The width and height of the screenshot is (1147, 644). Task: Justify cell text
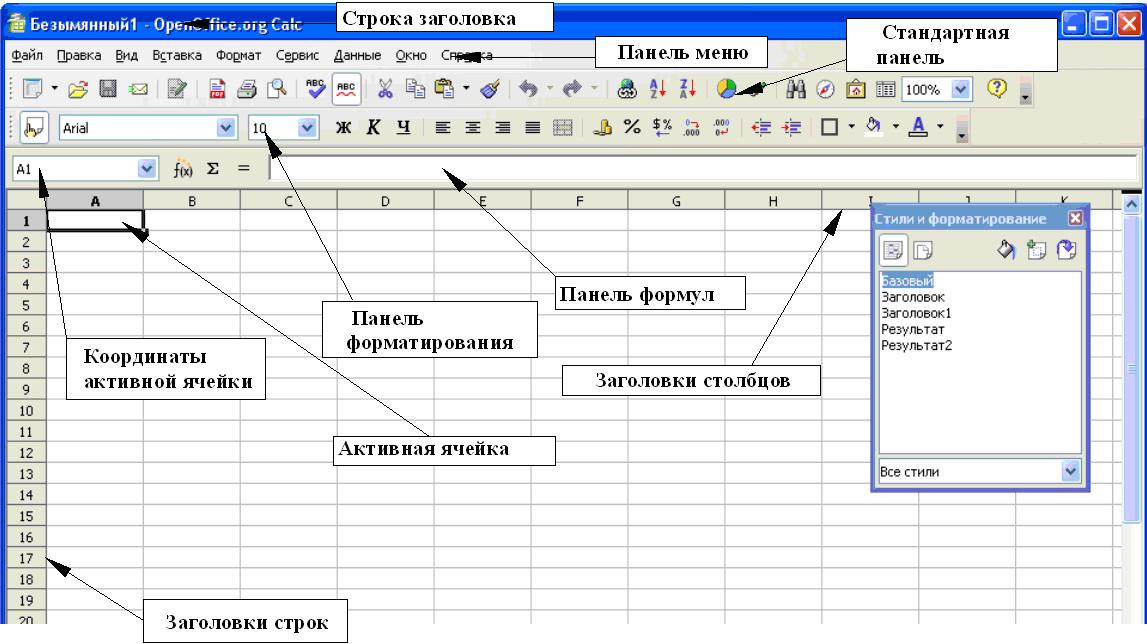coord(533,128)
